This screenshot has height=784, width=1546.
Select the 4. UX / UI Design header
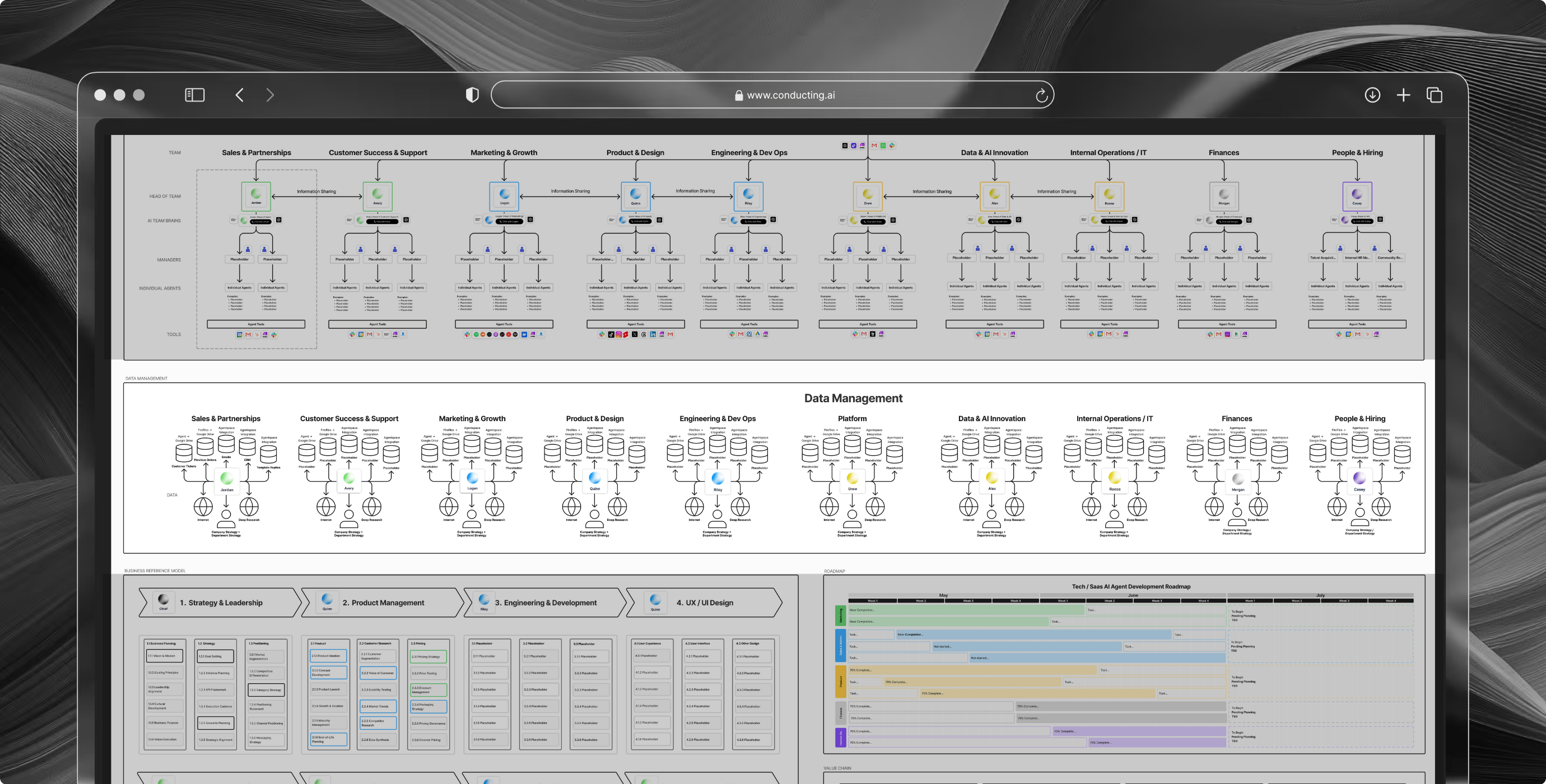coord(705,602)
